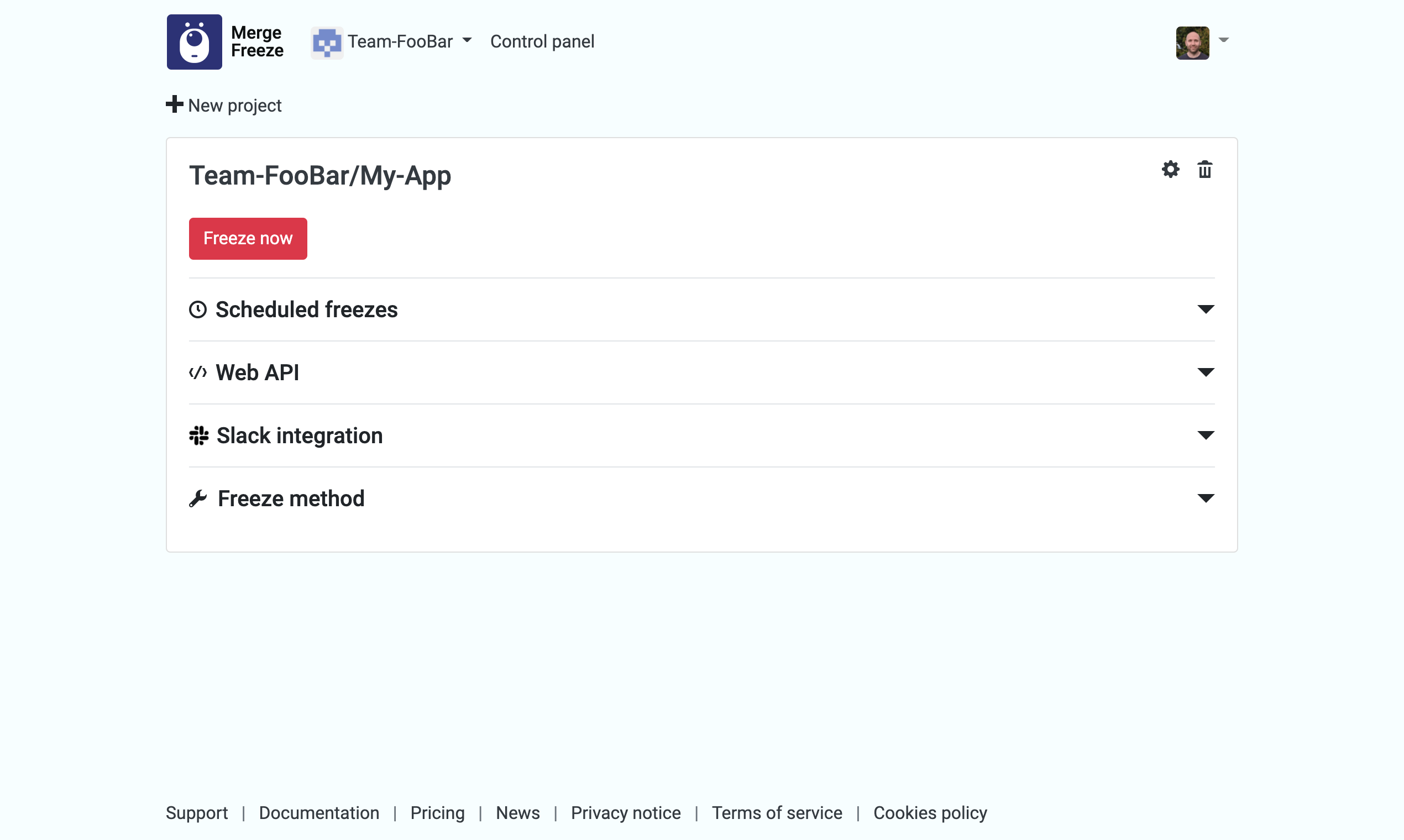Open user account dropdown caret
This screenshot has width=1404, height=840.
pyautogui.click(x=1223, y=40)
